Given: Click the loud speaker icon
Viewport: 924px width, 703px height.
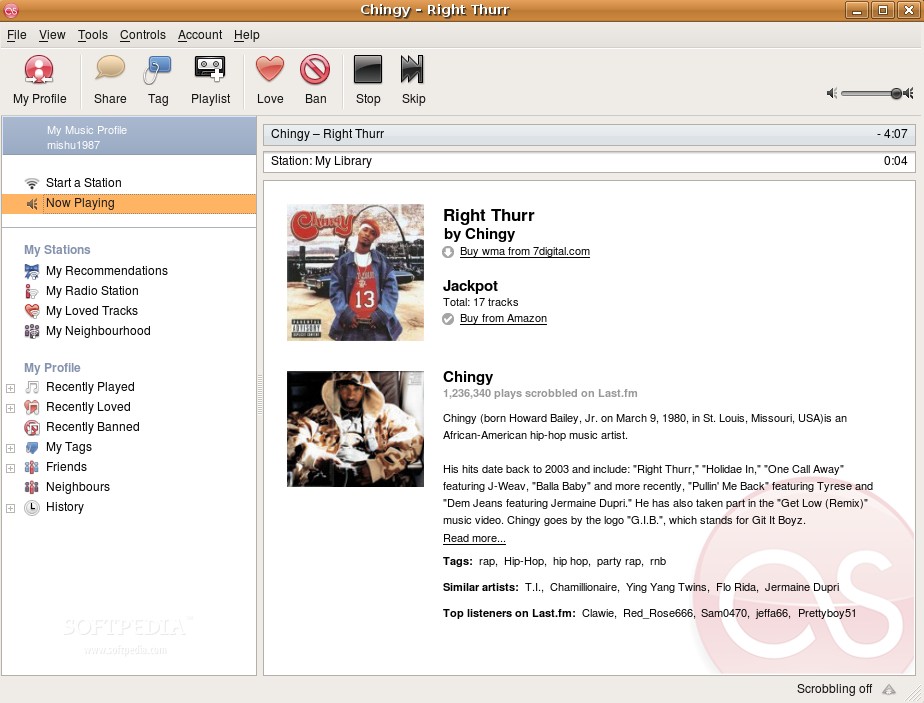Looking at the screenshot, I should [908, 93].
